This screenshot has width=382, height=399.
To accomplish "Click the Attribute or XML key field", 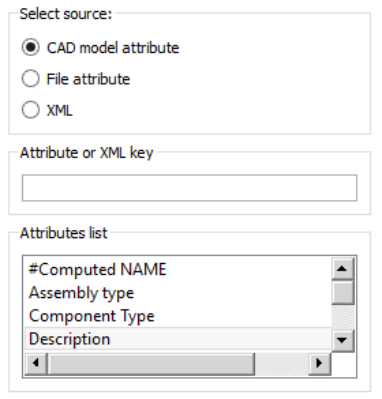I will click(x=189, y=188).
